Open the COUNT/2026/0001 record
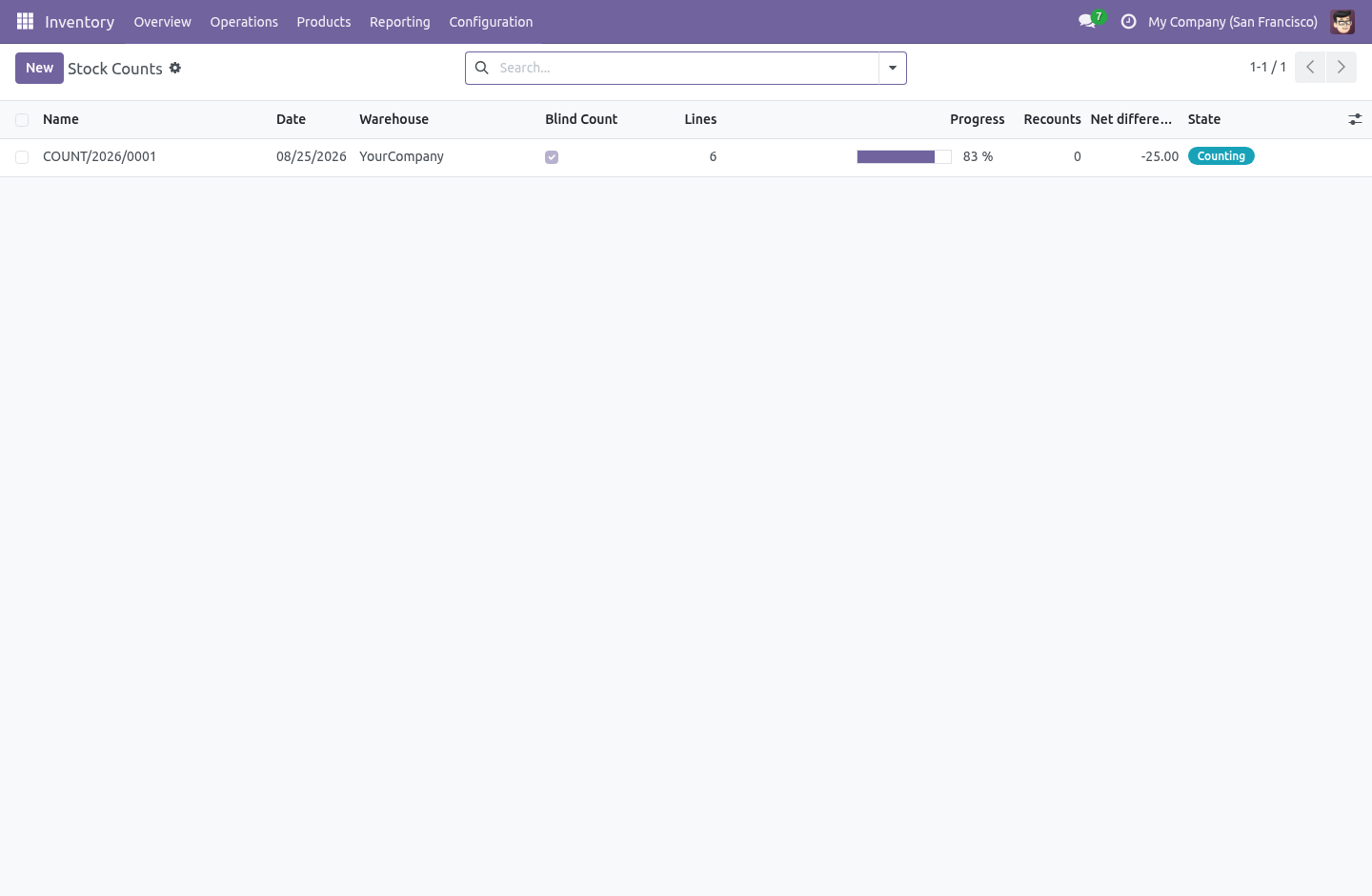This screenshot has width=1372, height=896. click(99, 156)
